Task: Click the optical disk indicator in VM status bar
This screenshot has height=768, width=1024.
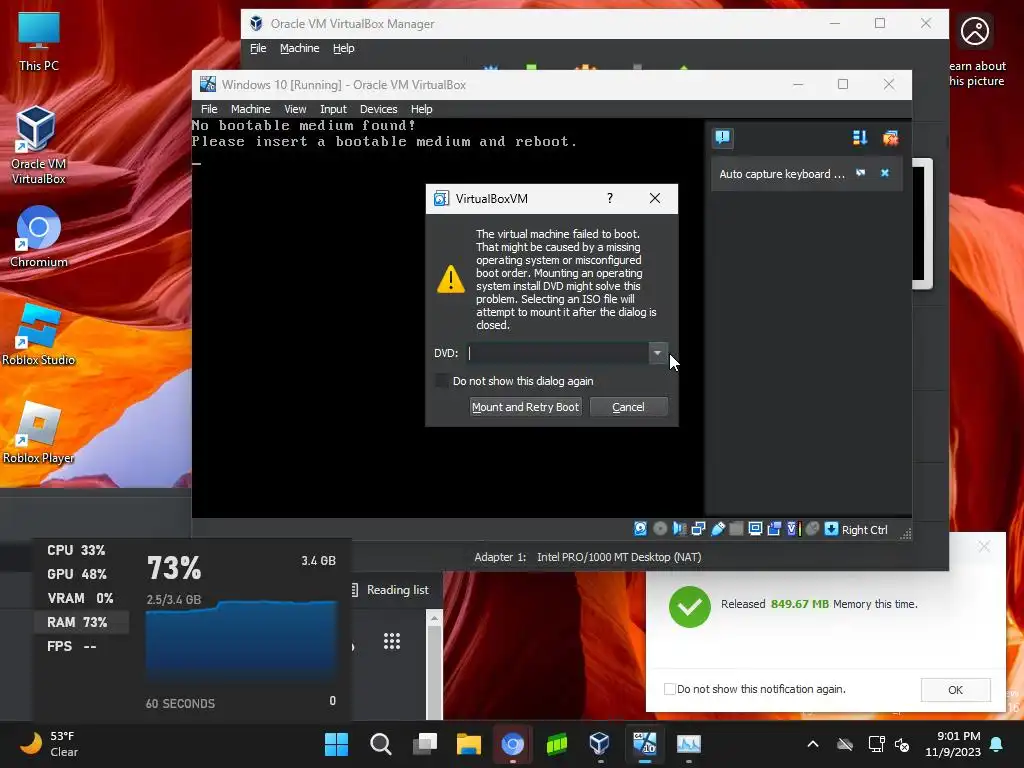Action: tap(660, 529)
